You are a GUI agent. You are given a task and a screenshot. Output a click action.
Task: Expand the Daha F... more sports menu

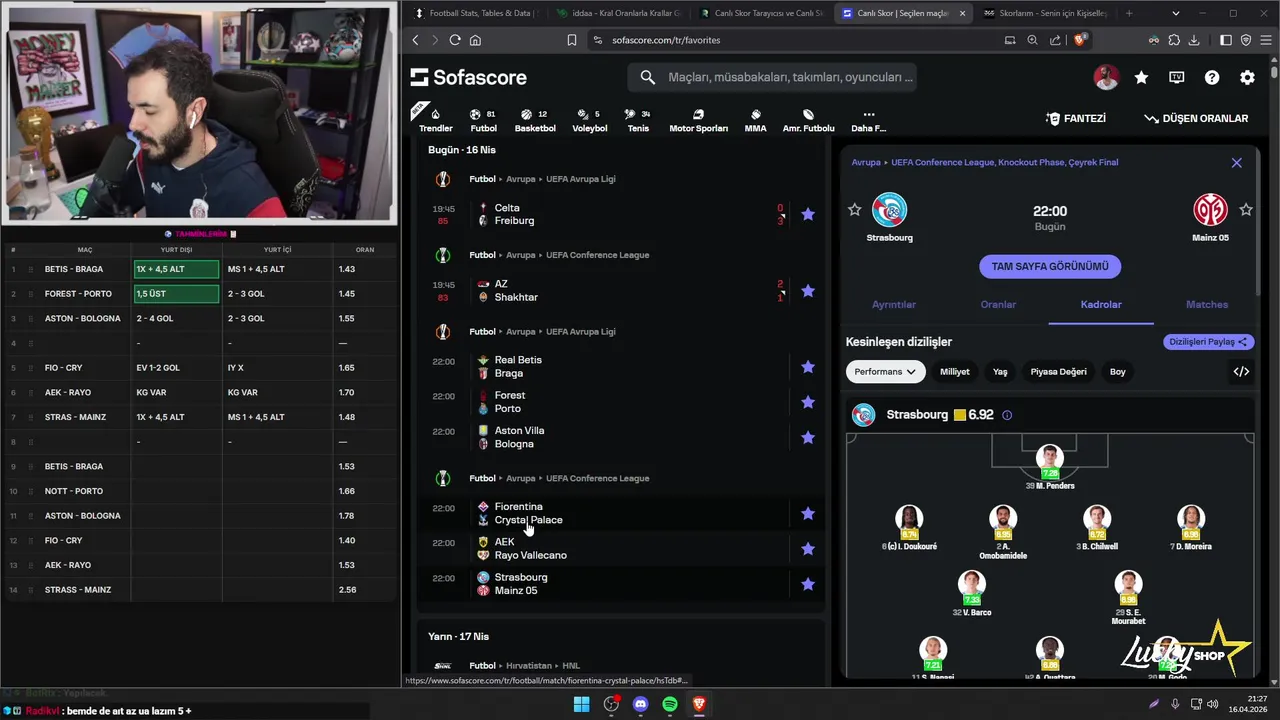pos(868,120)
